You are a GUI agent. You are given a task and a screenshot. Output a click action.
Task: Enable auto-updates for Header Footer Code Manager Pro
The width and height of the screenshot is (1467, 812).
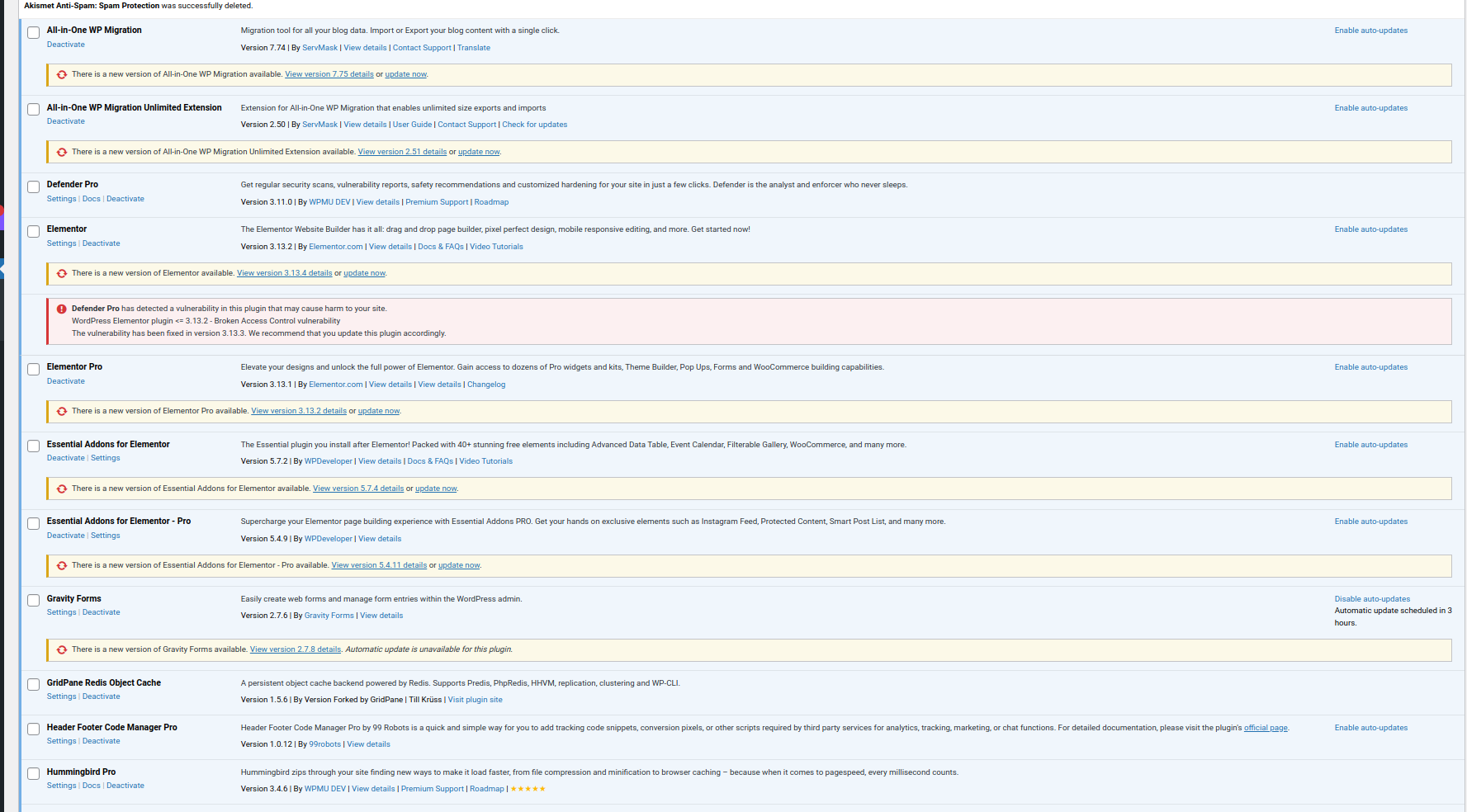(1370, 728)
